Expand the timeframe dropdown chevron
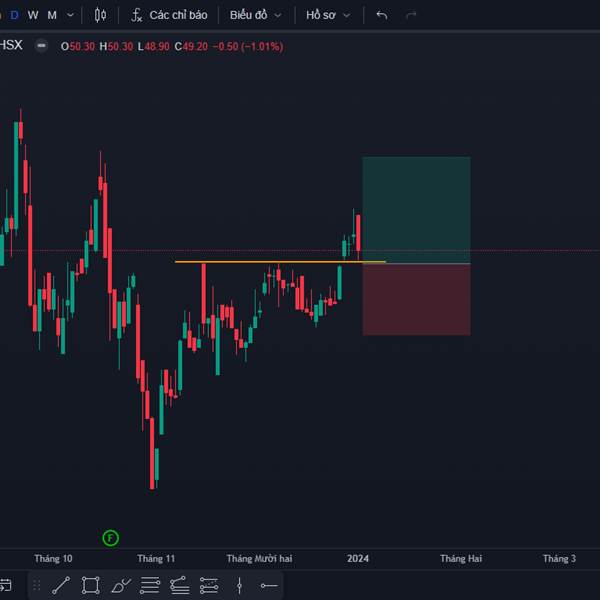Image resolution: width=600 pixels, height=600 pixels. point(70,15)
